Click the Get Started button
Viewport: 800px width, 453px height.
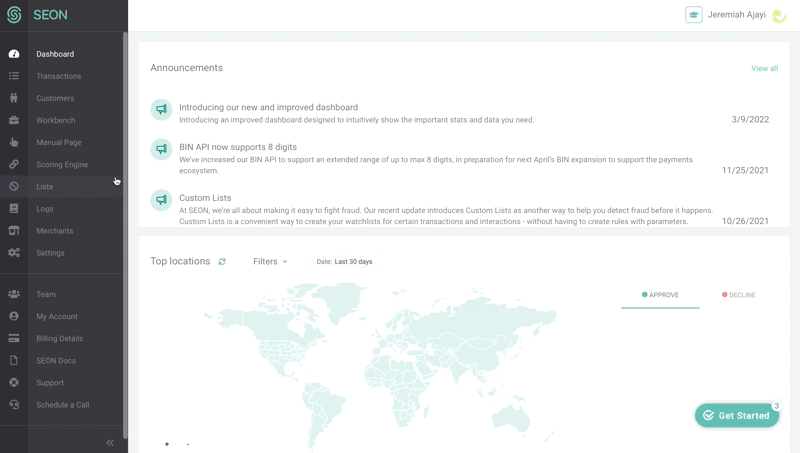[737, 415]
